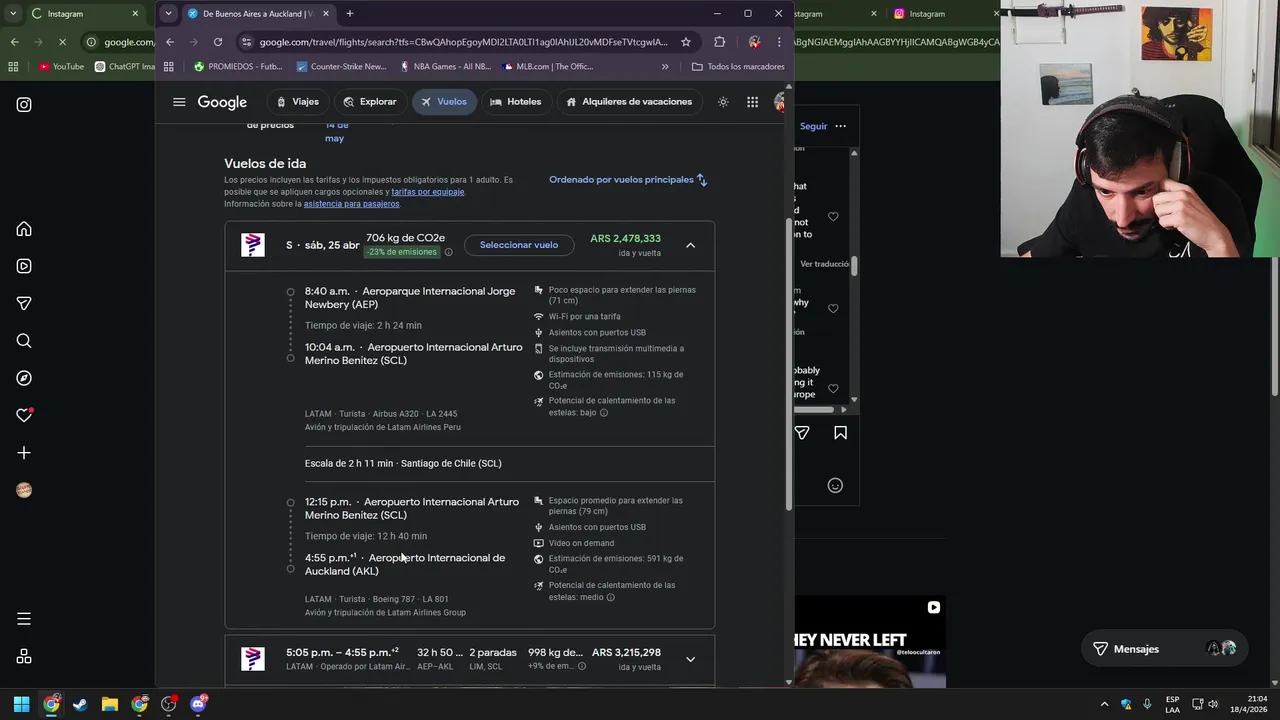Collapse the ARS 2,478,333 flight details

tap(690, 245)
